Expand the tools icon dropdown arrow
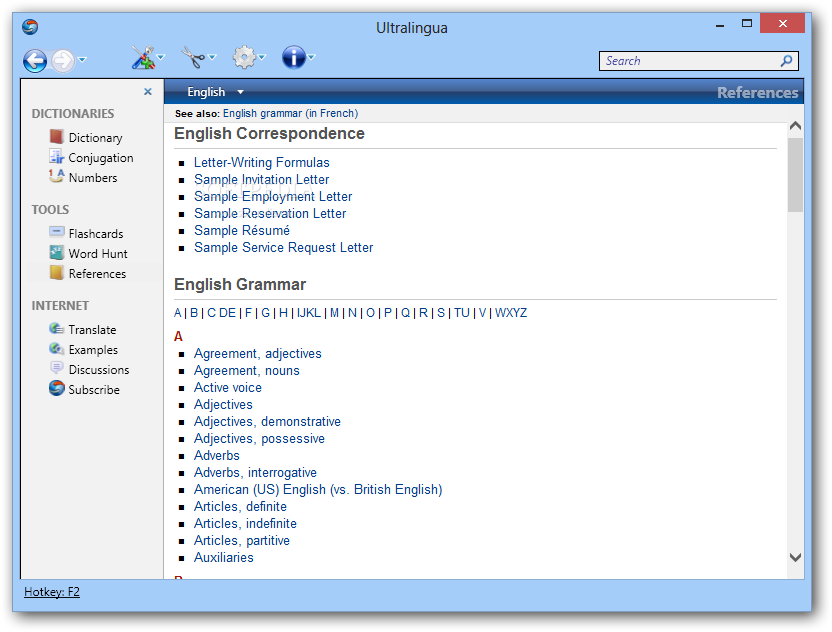The height and width of the screenshot is (632, 832). [x=161, y=57]
